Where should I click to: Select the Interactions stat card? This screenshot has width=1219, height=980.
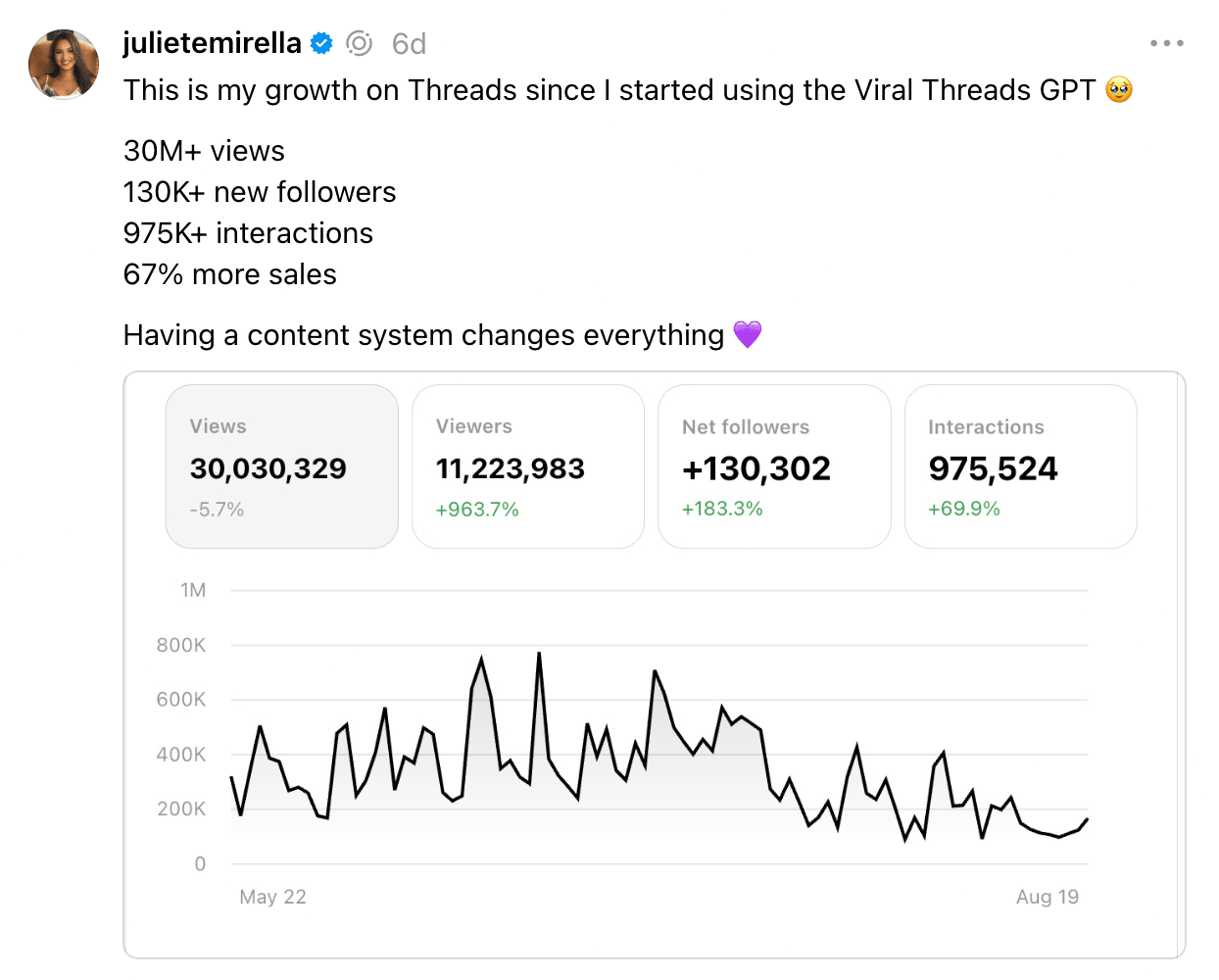tap(1021, 466)
